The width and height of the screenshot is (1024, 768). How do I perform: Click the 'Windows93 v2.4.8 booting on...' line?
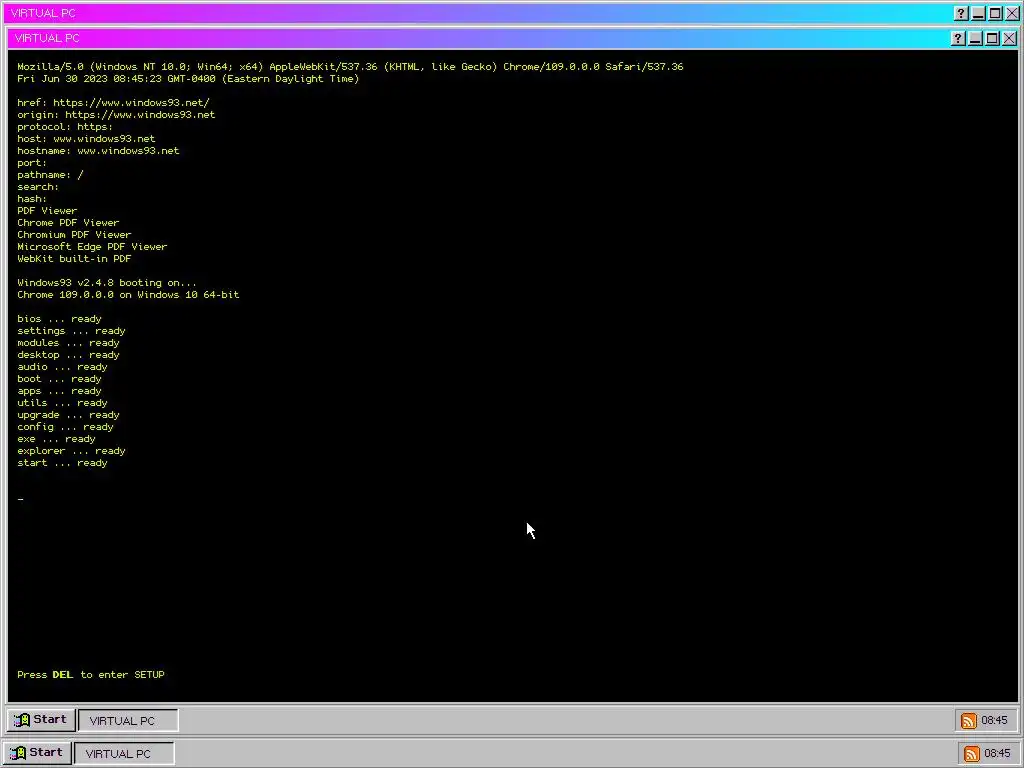[x=107, y=283]
